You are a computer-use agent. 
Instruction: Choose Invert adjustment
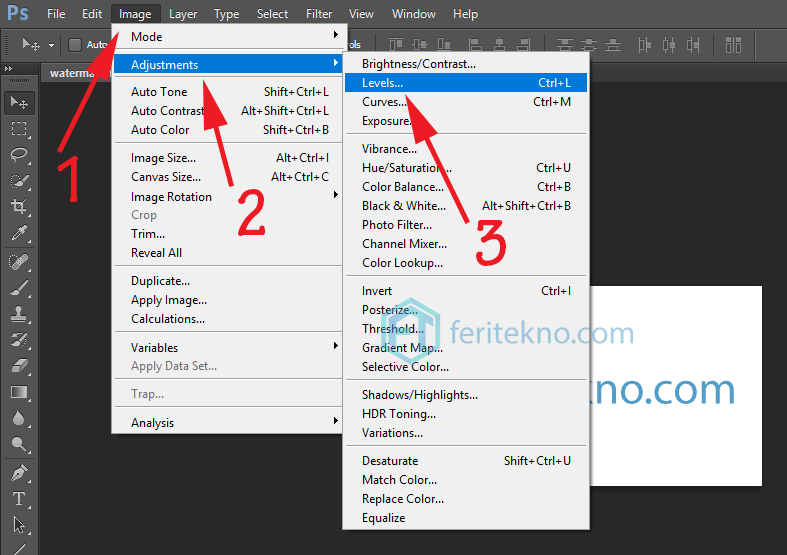[x=466, y=291]
